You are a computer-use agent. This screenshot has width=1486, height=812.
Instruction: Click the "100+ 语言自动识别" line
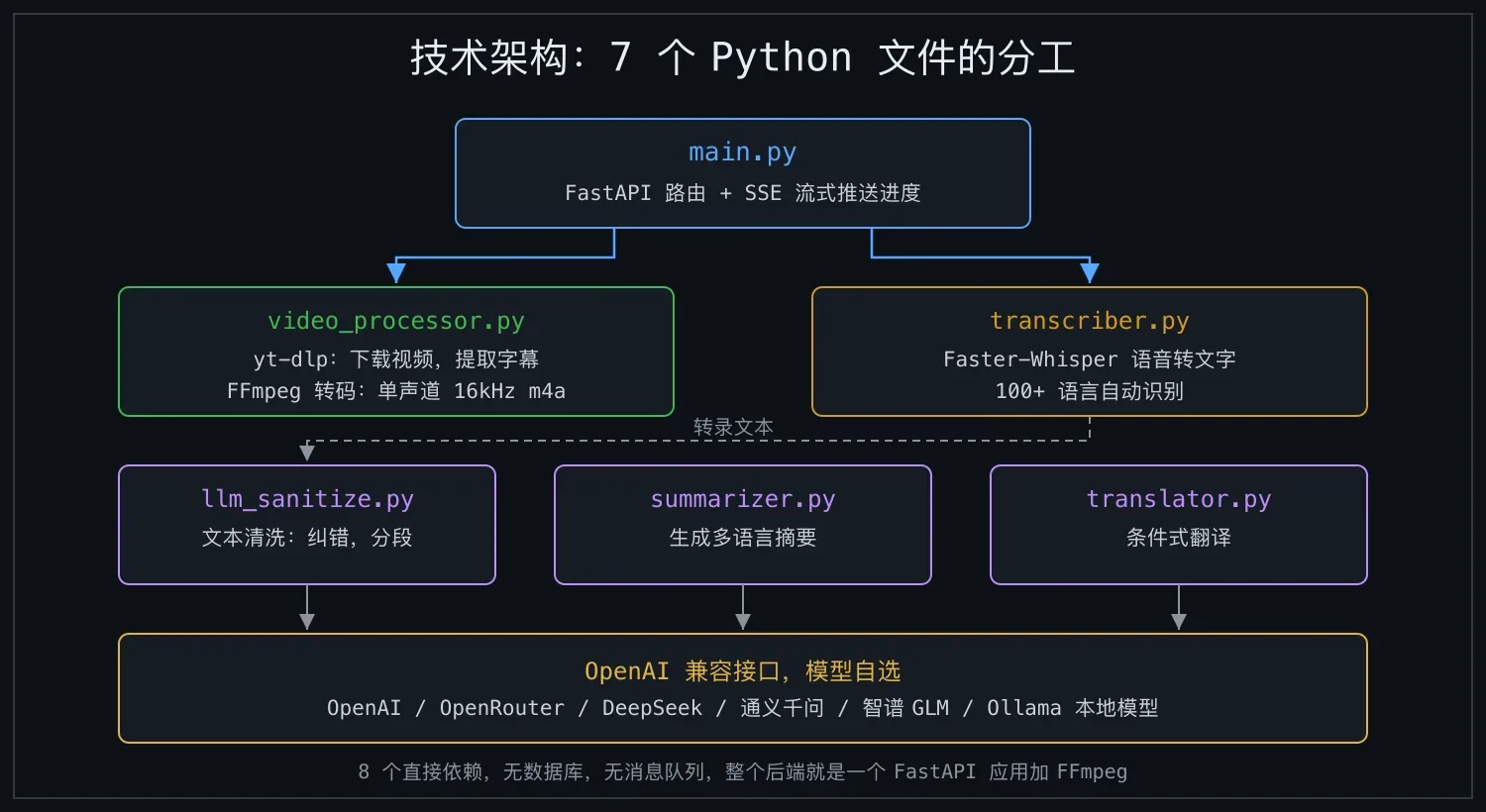tap(1089, 391)
